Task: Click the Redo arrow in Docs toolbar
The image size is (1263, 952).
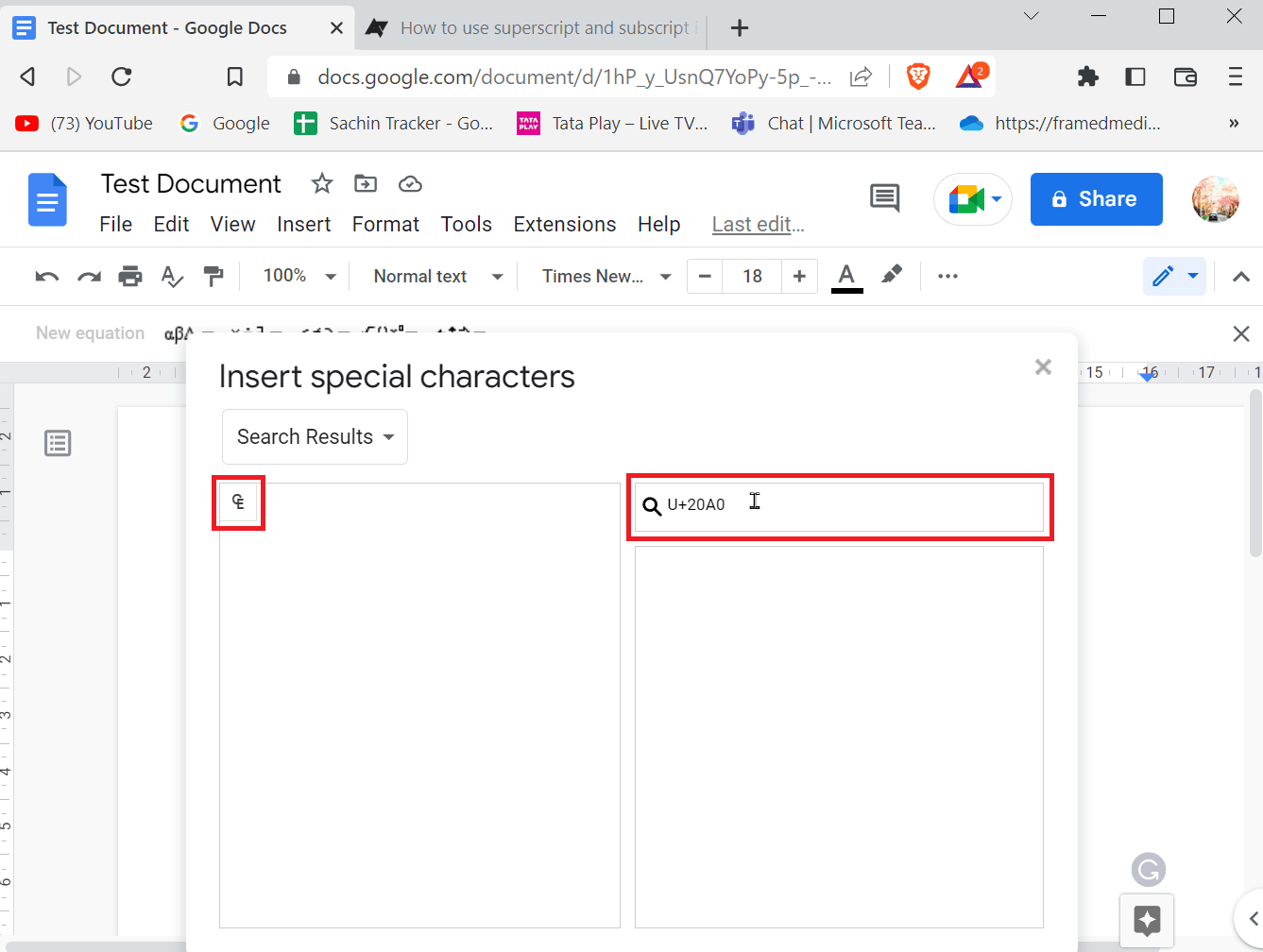Action: tap(89, 277)
